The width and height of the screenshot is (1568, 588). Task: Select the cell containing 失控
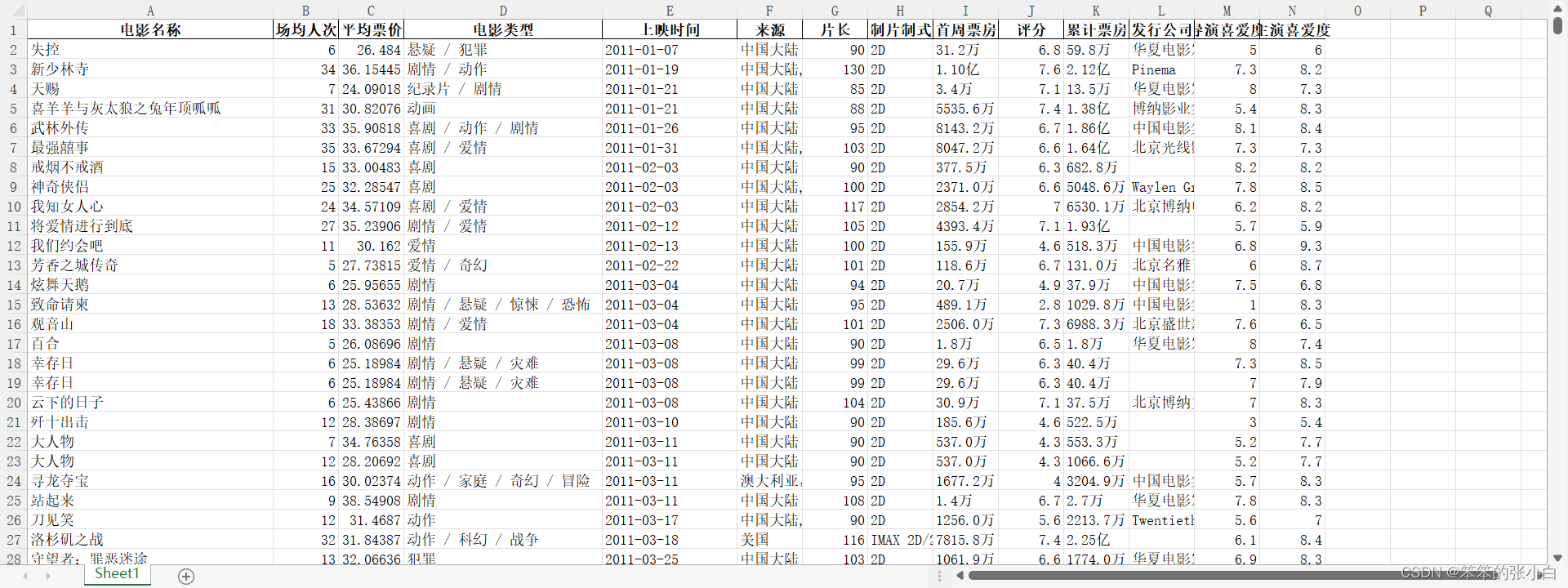150,50
